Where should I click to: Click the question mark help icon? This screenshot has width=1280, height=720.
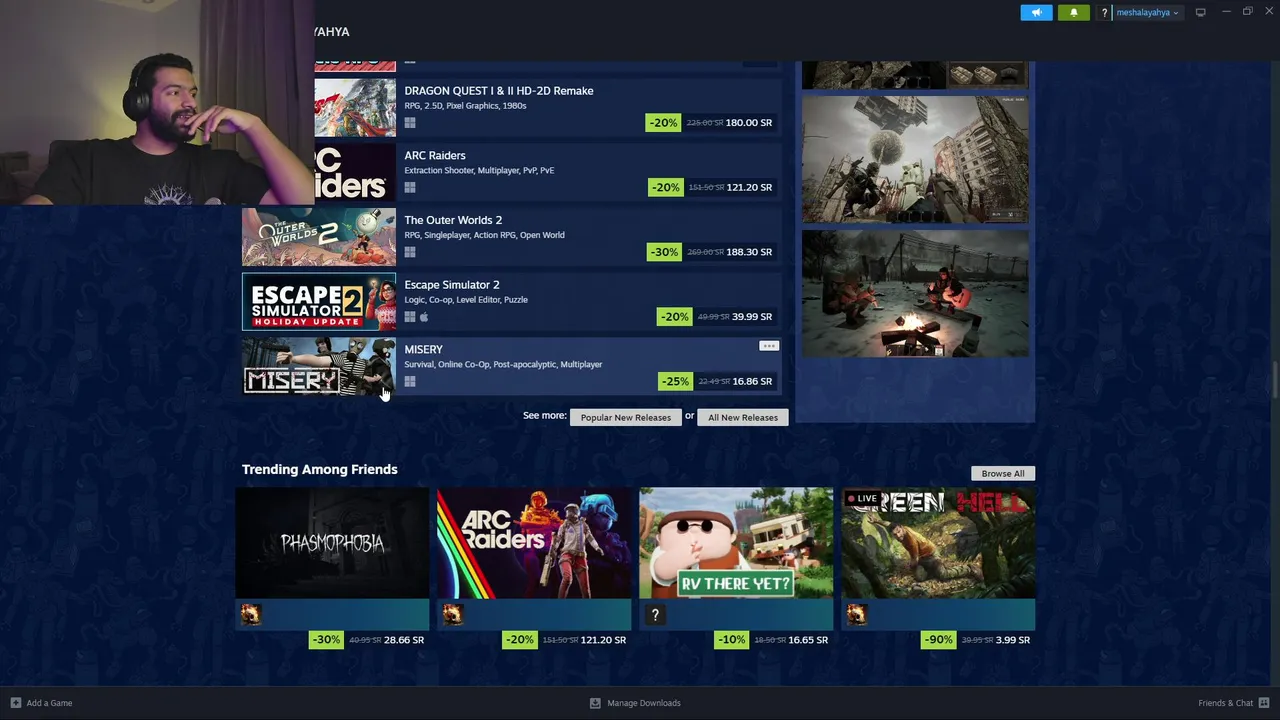(1104, 13)
